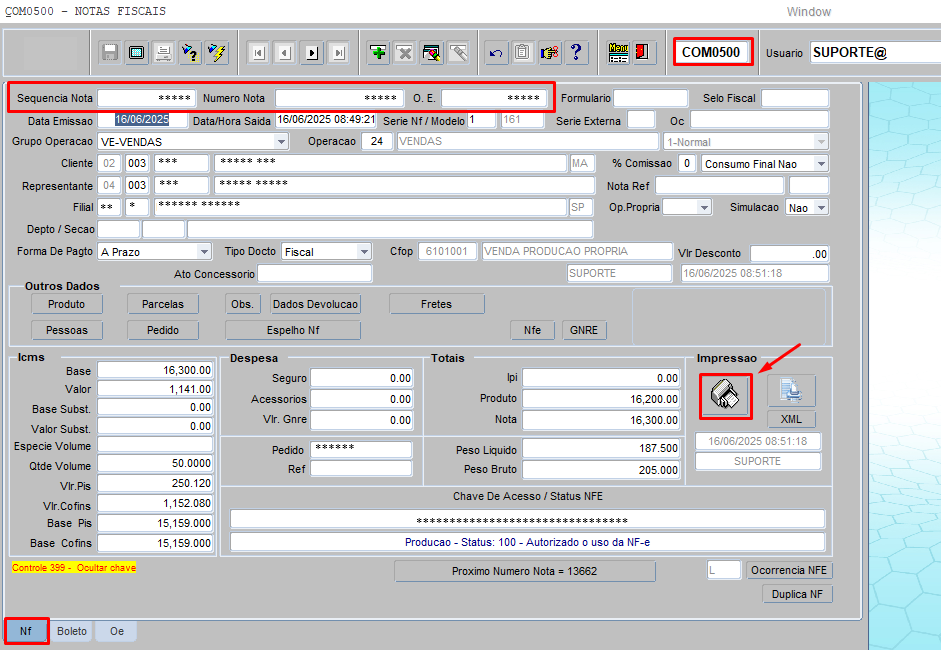Viewport: 941px width, 650px height.
Task: Click the document print icon above XML
Action: 791,391
